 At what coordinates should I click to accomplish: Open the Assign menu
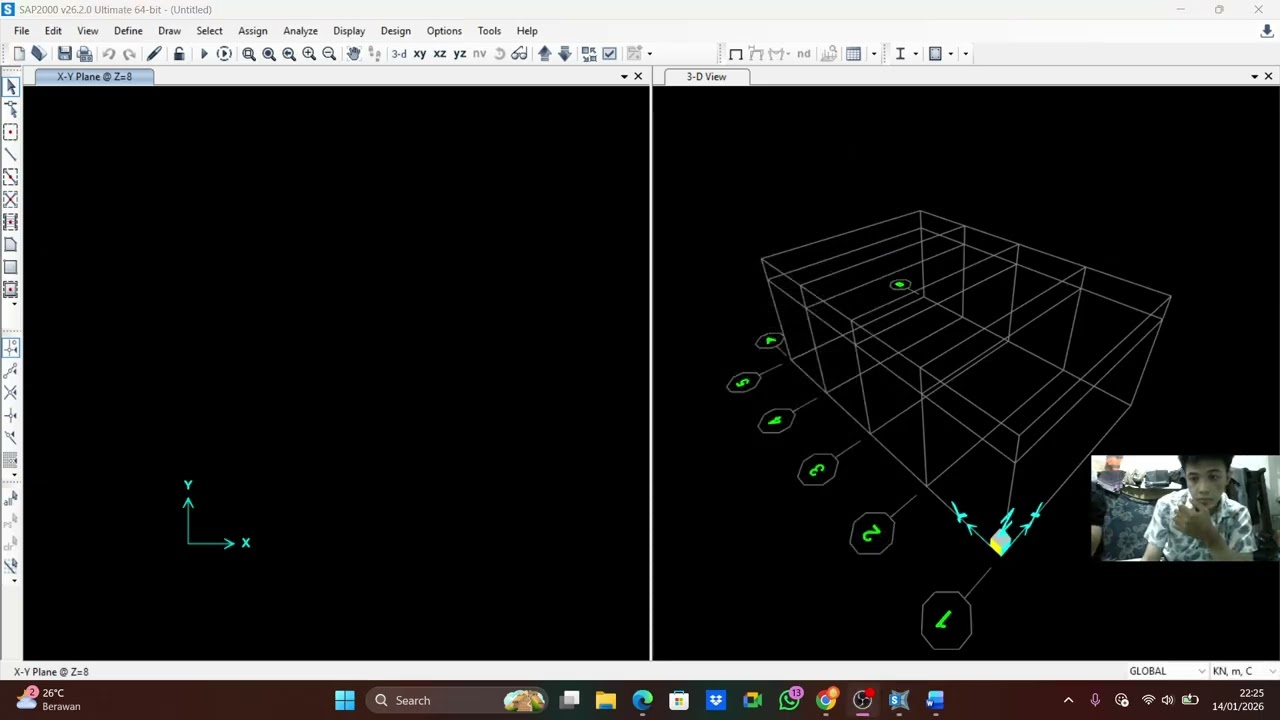click(x=252, y=31)
